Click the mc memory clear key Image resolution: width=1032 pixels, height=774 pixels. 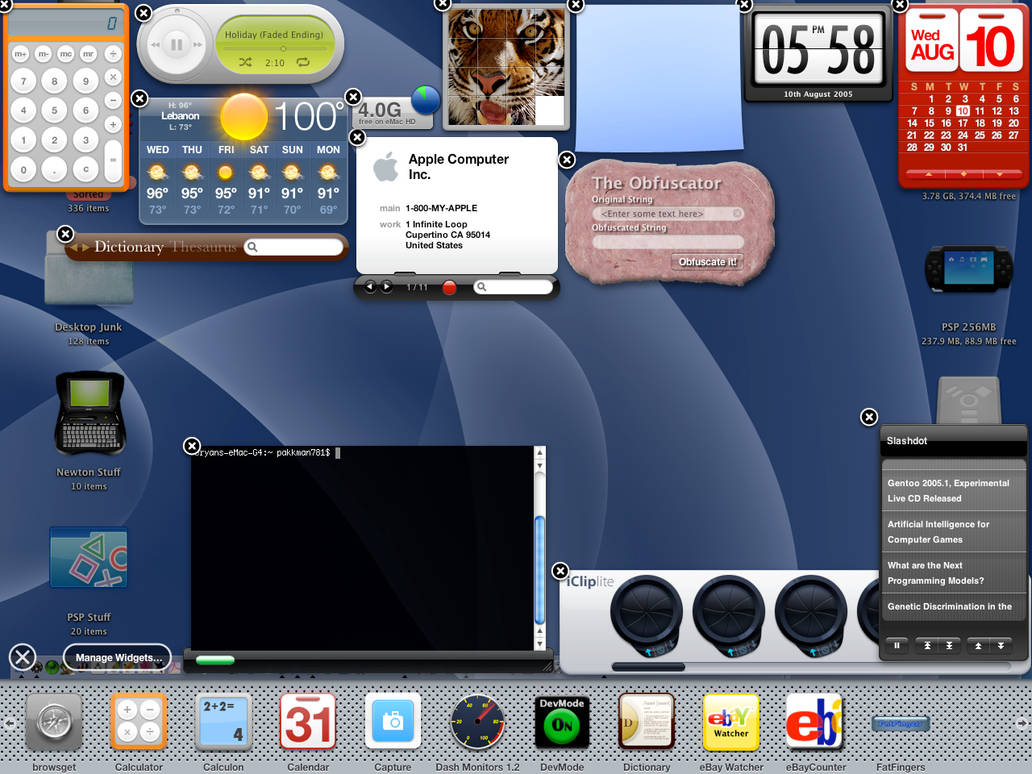66,54
